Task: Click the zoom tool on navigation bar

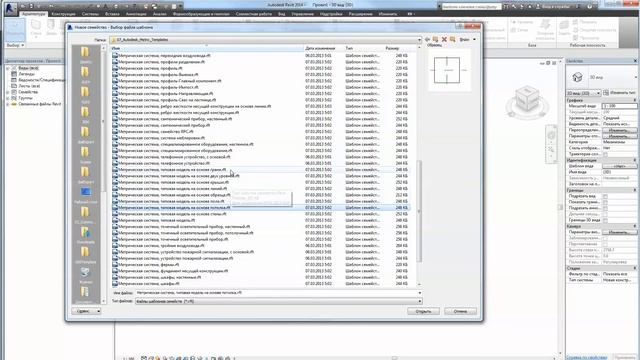Action: point(551,150)
